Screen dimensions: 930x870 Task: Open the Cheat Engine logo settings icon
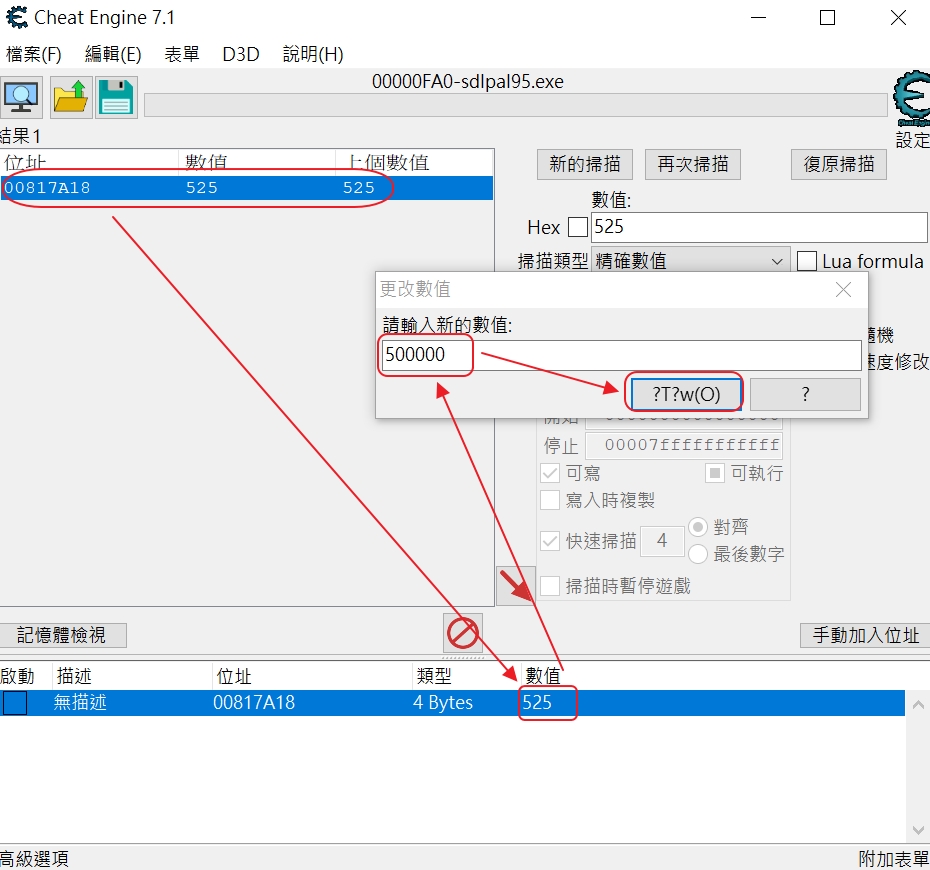click(912, 98)
